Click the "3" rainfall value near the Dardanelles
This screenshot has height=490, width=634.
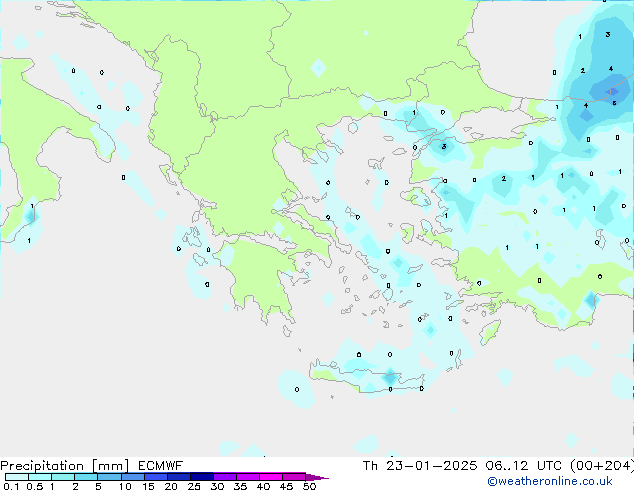point(444,146)
